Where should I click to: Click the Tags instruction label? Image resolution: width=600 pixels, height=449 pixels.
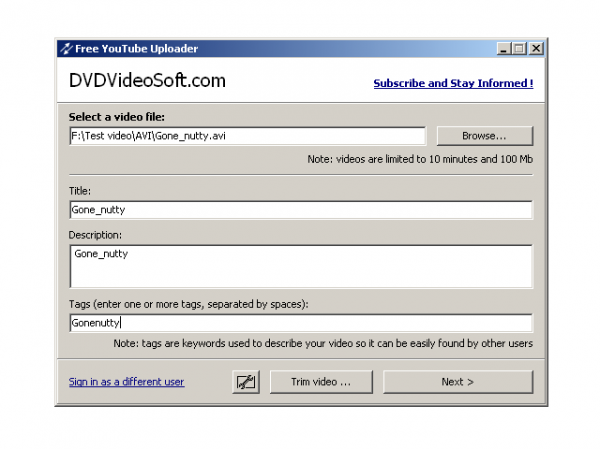189,304
